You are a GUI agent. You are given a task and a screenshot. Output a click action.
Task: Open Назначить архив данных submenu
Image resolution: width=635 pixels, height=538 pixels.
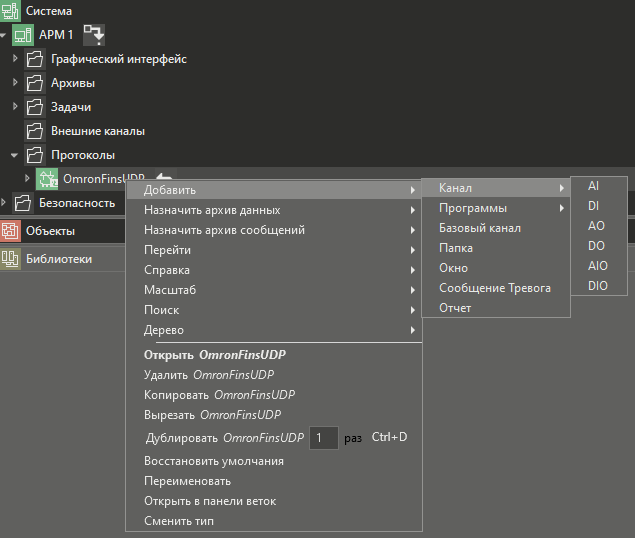274,210
